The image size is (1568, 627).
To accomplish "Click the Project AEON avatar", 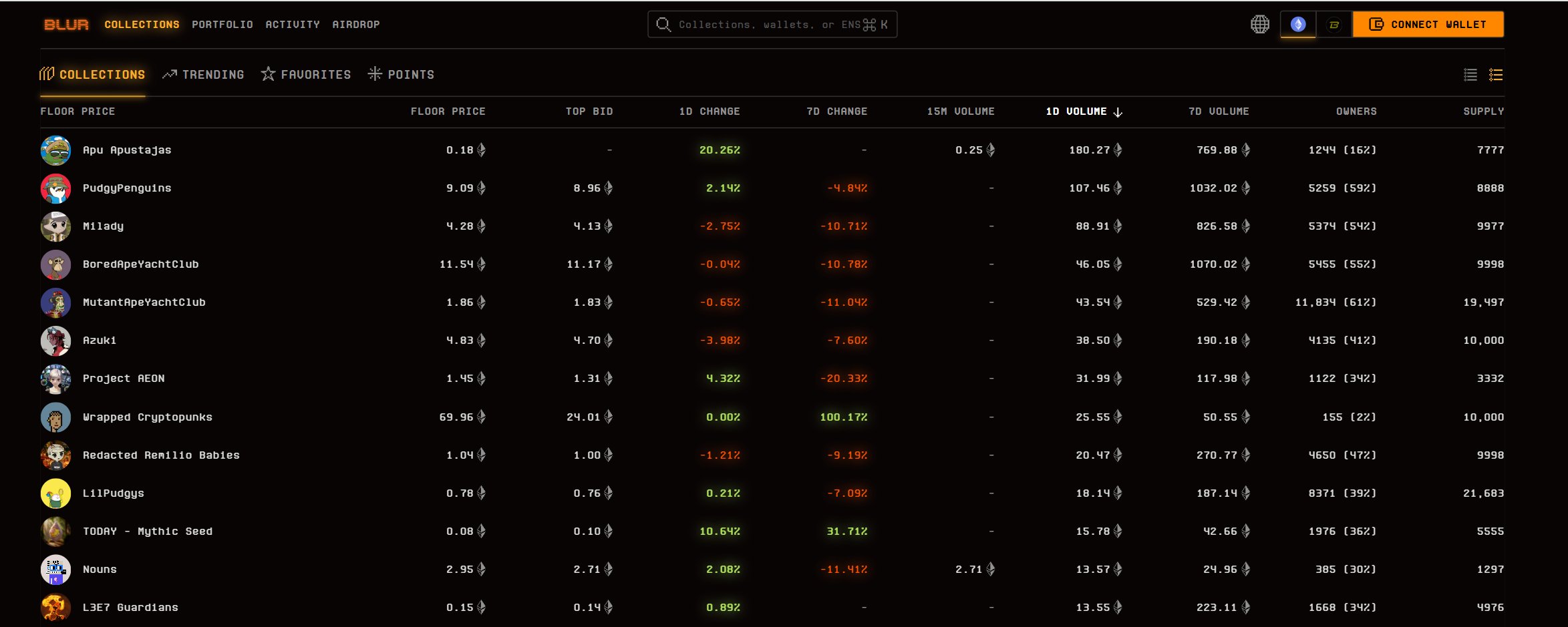I will [55, 379].
